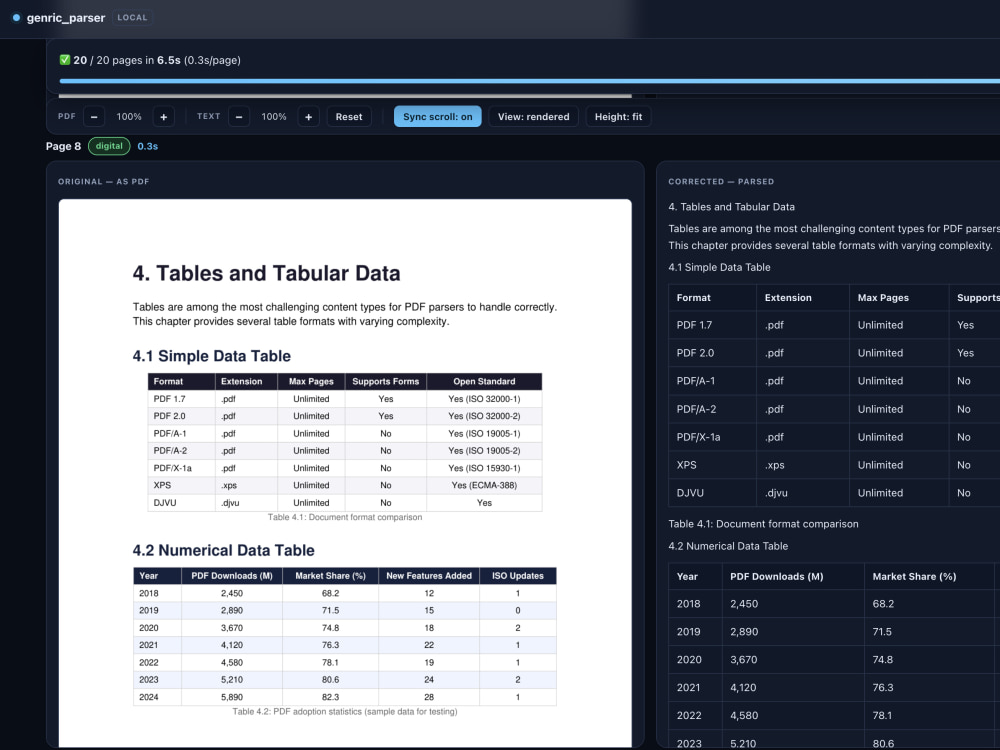Click parsed 4. Tables and Tabular Data line
This screenshot has height=750, width=1000.
[732, 207]
